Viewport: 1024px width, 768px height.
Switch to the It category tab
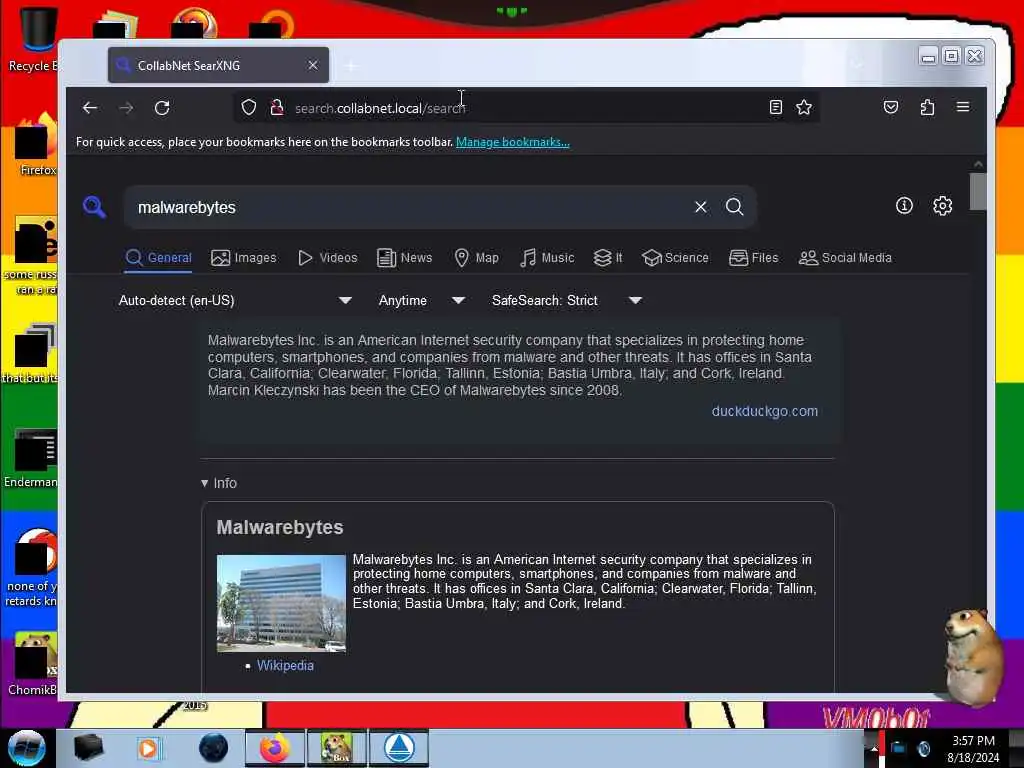click(x=608, y=258)
